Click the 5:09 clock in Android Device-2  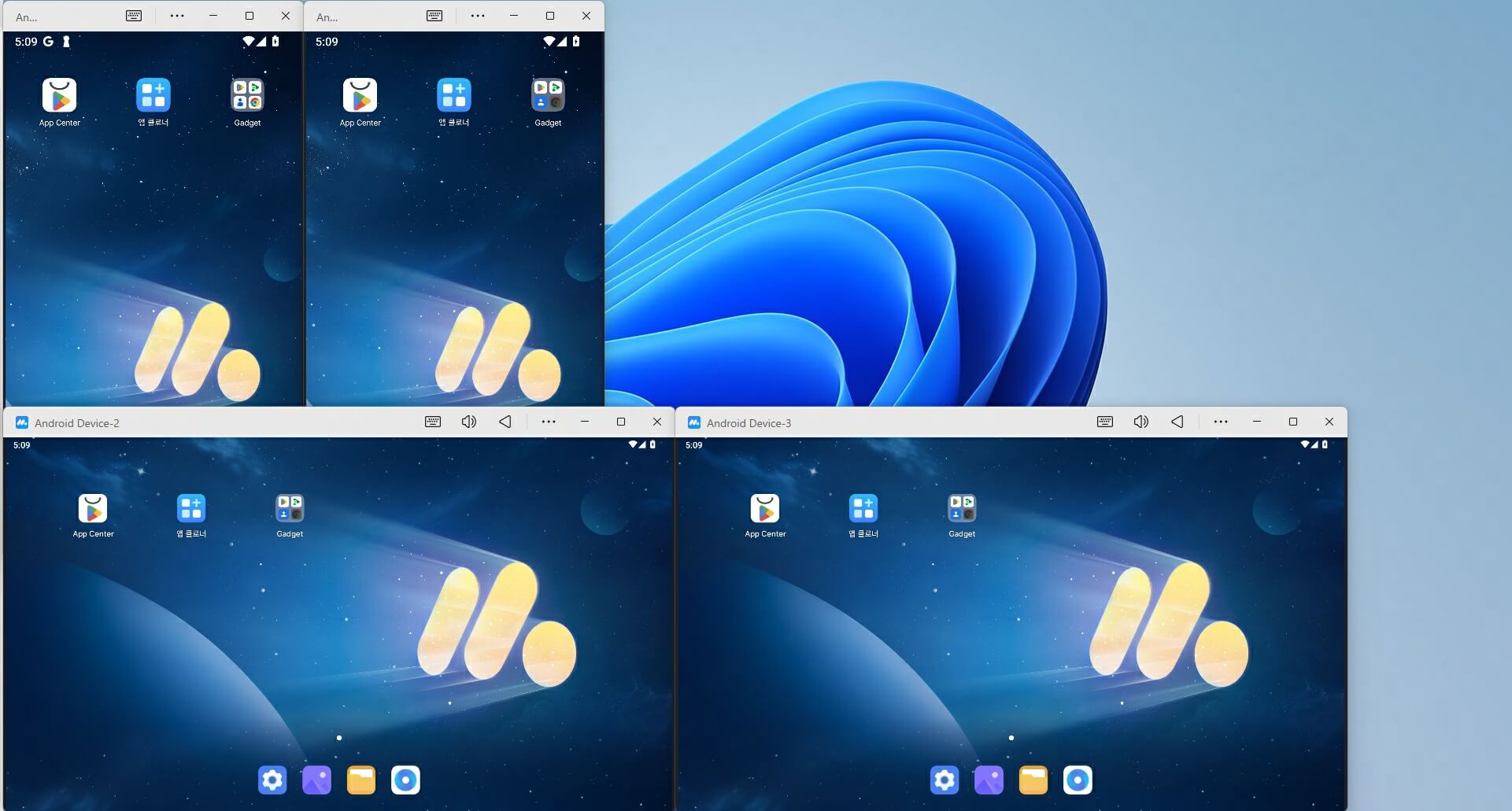pyautogui.click(x=21, y=445)
